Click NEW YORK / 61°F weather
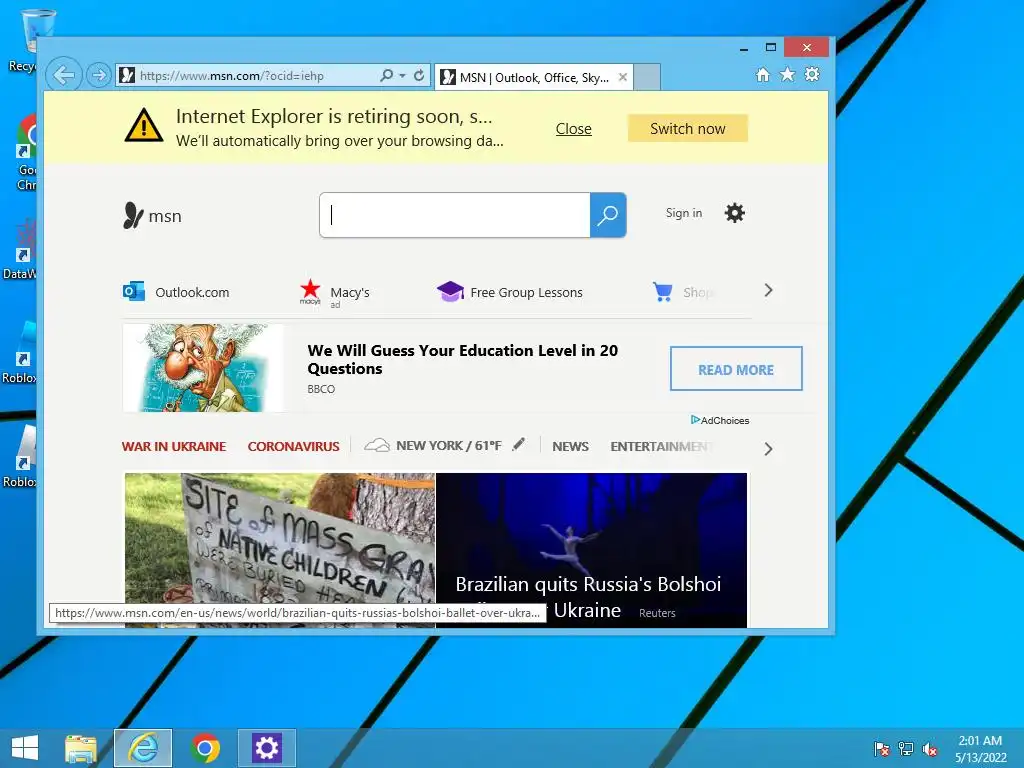Viewport: 1024px width, 768px height. 449,445
